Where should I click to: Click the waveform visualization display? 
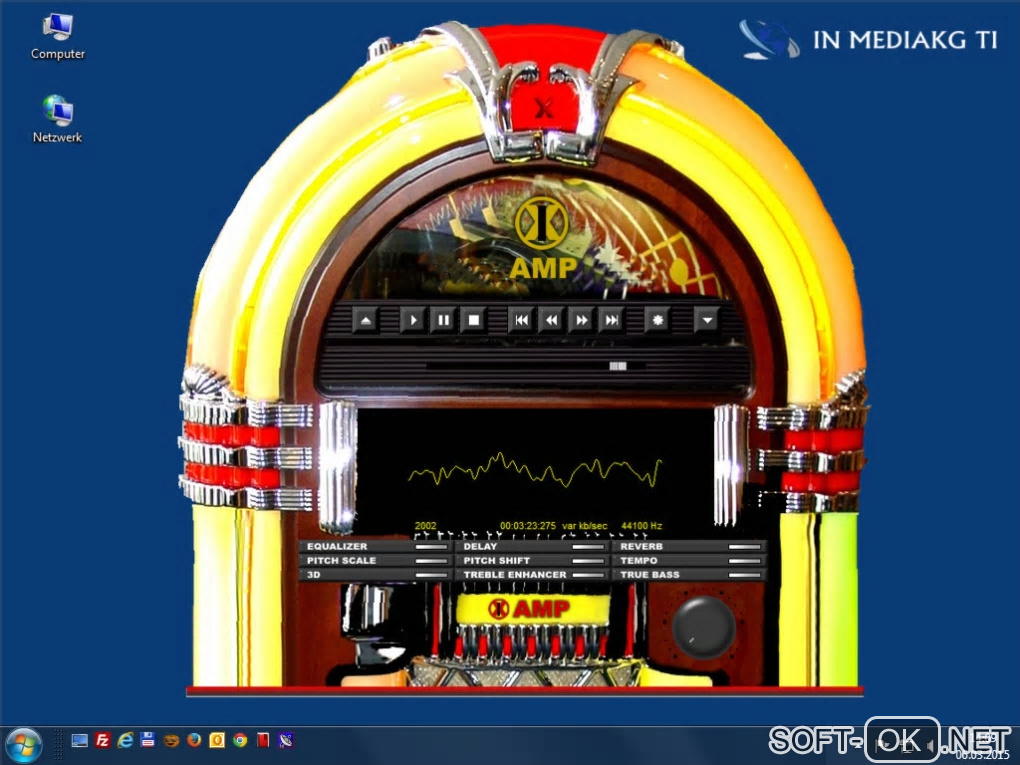coord(535,470)
